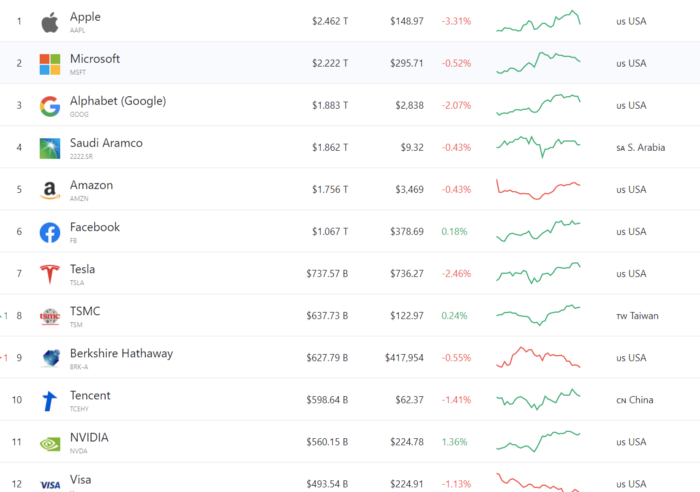The width and height of the screenshot is (700, 492).
Task: Click the Tesla logo icon
Action: coord(50,274)
